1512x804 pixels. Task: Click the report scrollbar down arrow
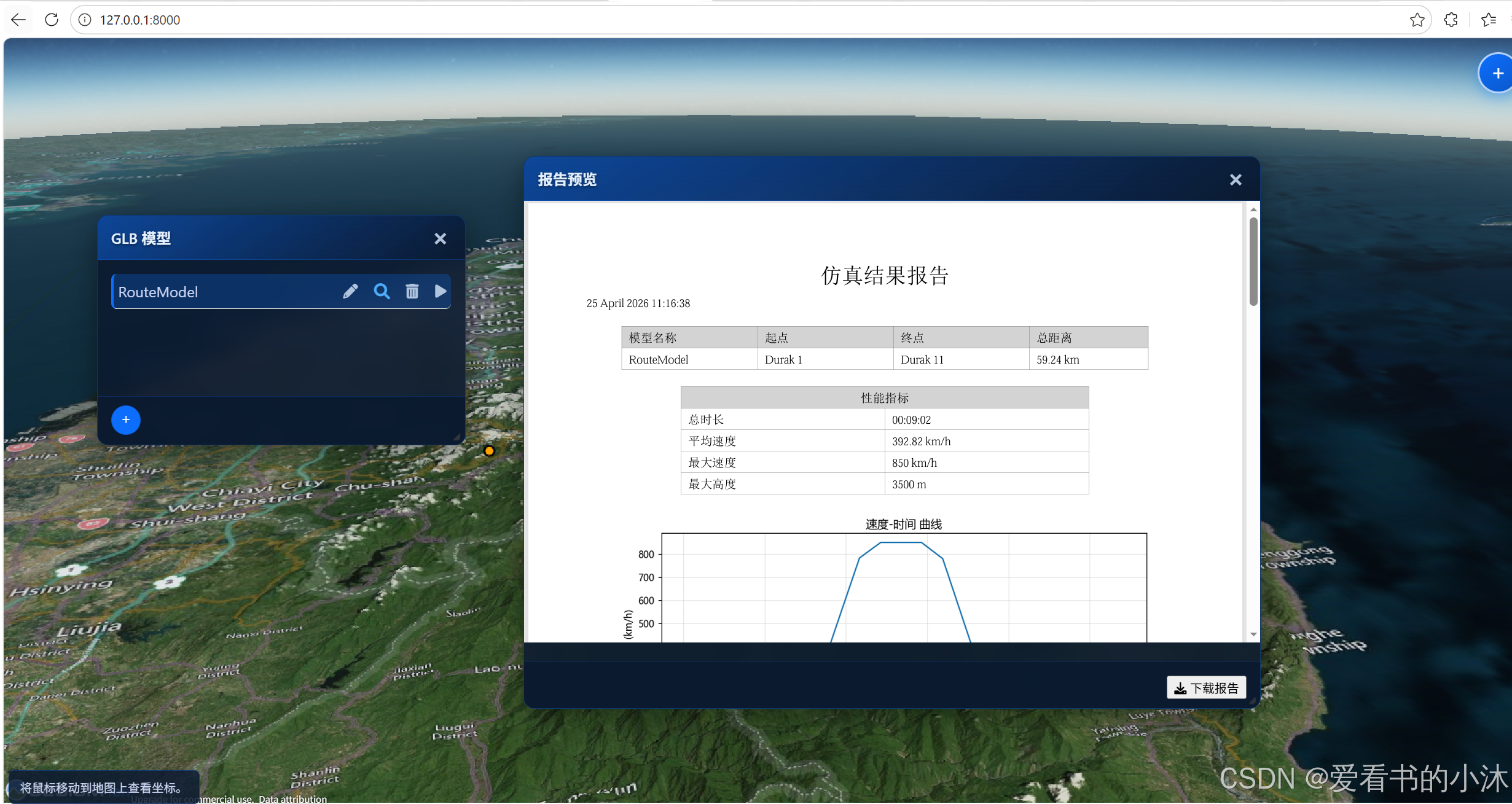pyautogui.click(x=1253, y=634)
